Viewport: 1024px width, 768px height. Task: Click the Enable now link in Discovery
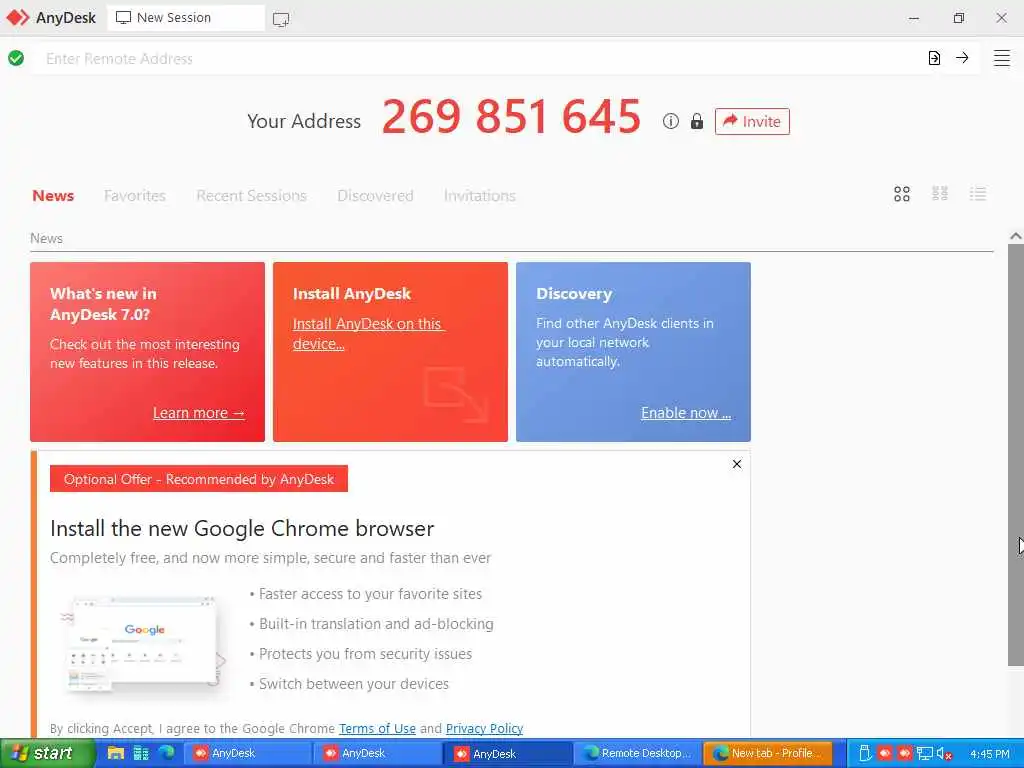click(x=686, y=413)
